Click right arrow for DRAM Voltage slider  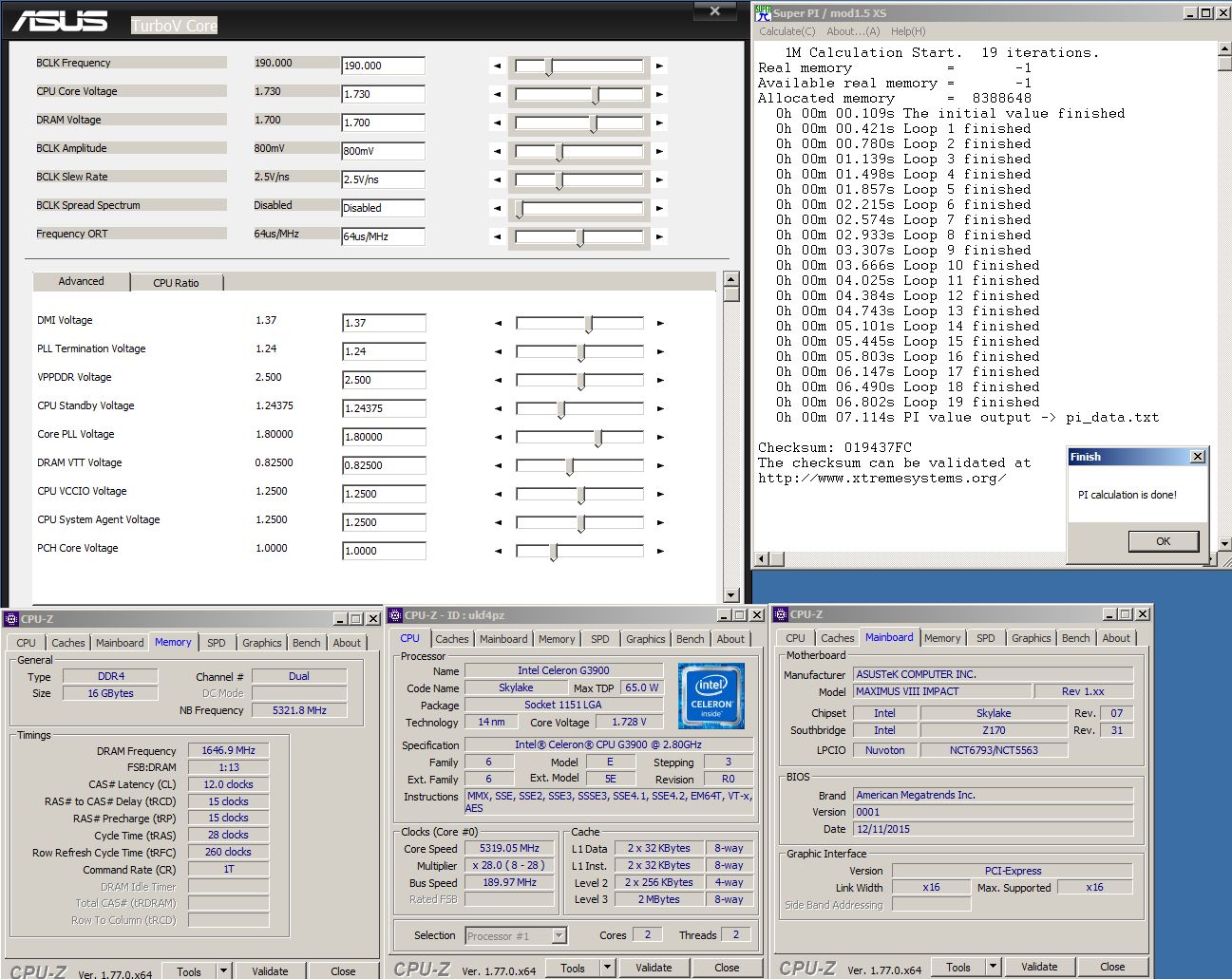[x=659, y=123]
